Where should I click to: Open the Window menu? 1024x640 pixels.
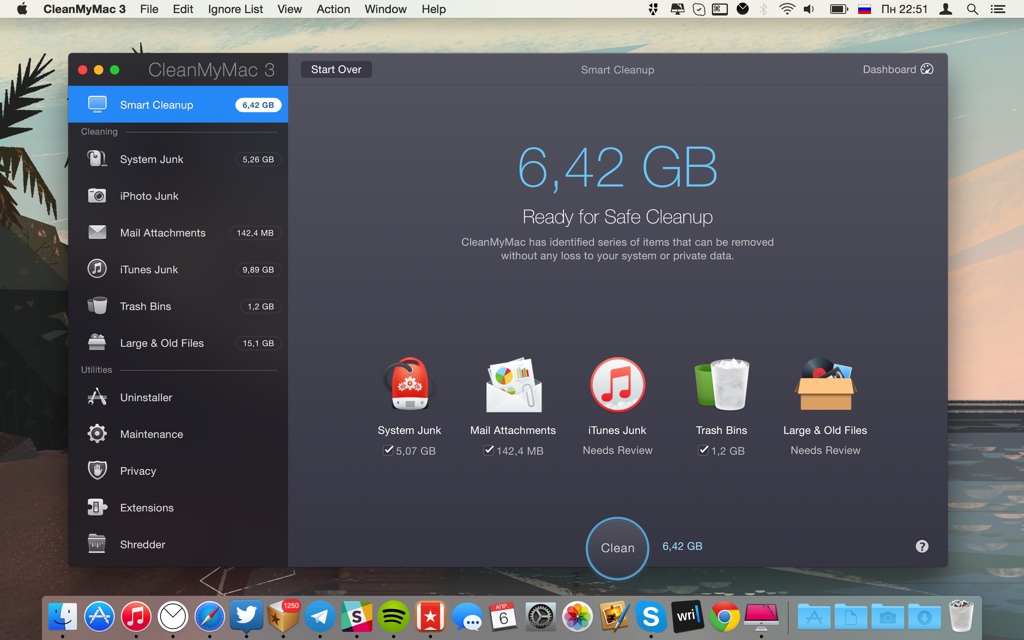click(385, 9)
